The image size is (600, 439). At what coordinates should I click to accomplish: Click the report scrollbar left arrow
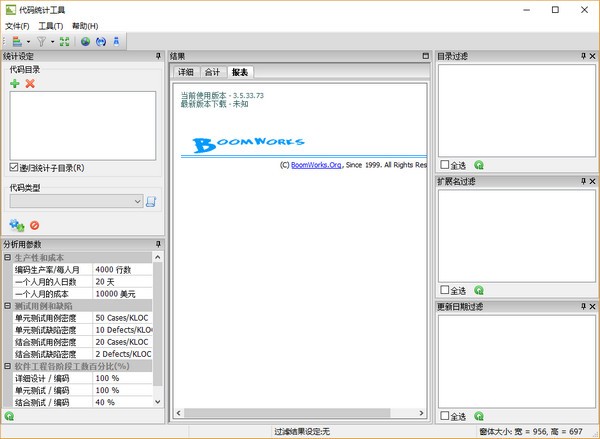[x=179, y=413]
